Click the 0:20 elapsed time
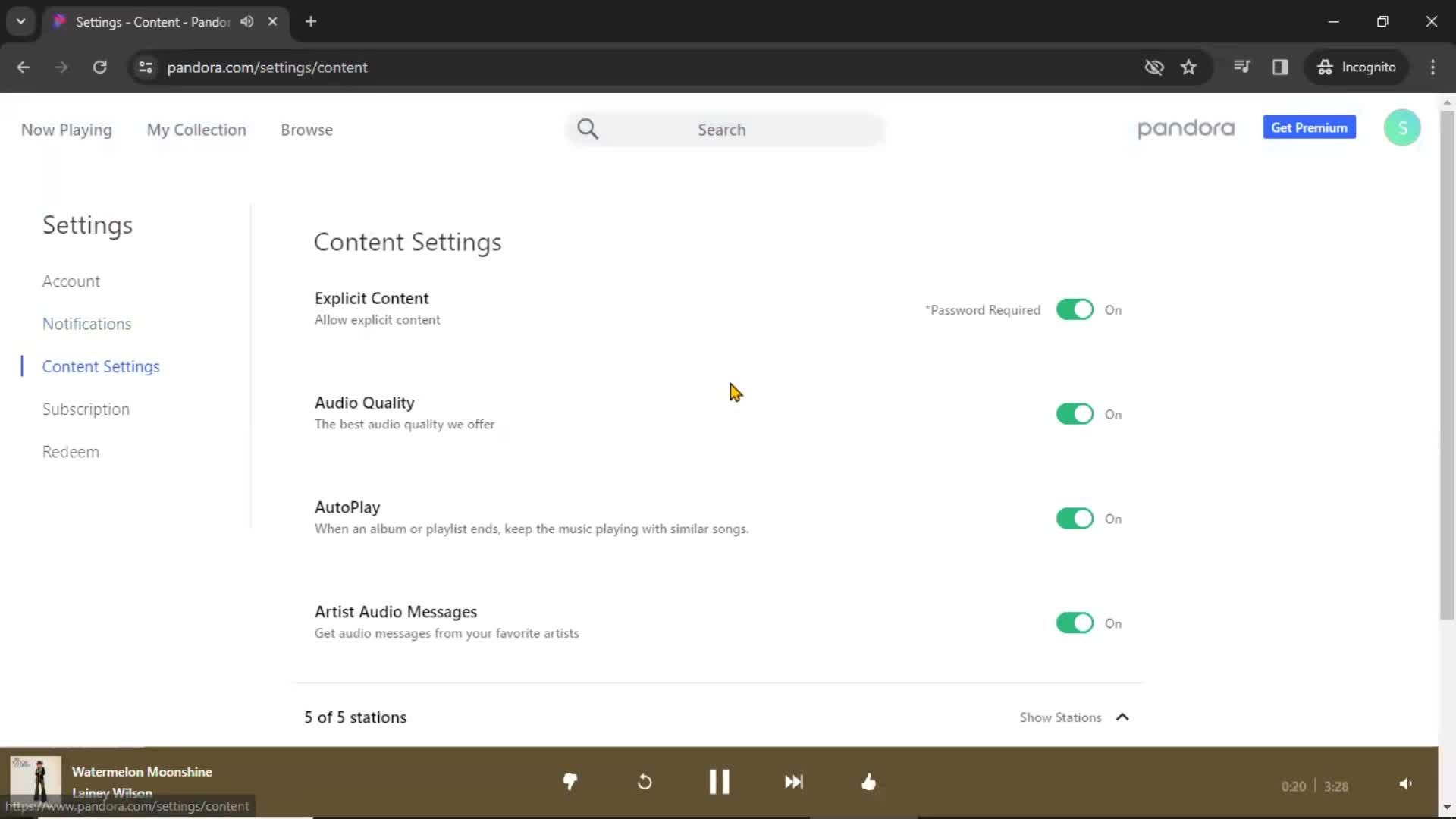This screenshot has width=1456, height=819. (x=1294, y=787)
